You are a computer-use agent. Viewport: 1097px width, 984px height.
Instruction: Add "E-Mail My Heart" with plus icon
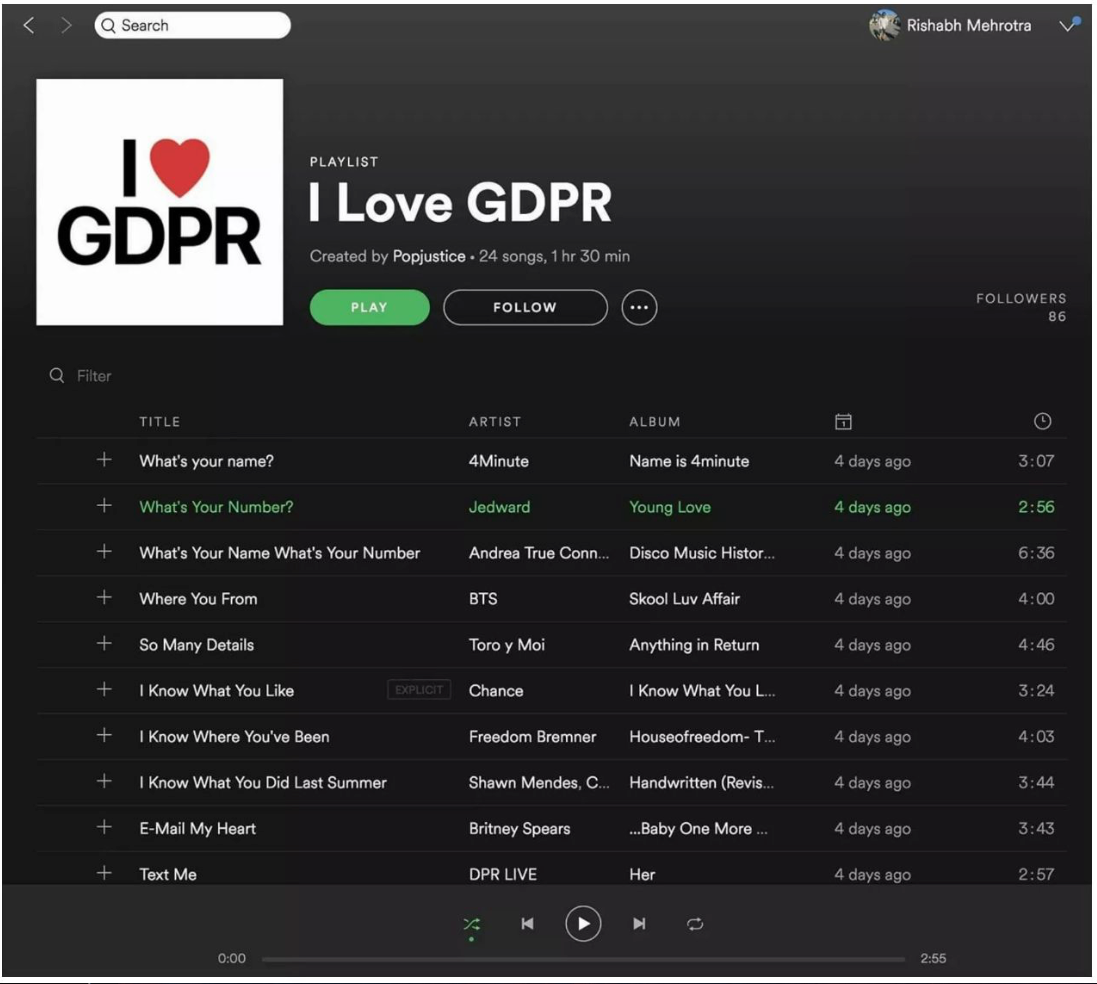tap(104, 827)
